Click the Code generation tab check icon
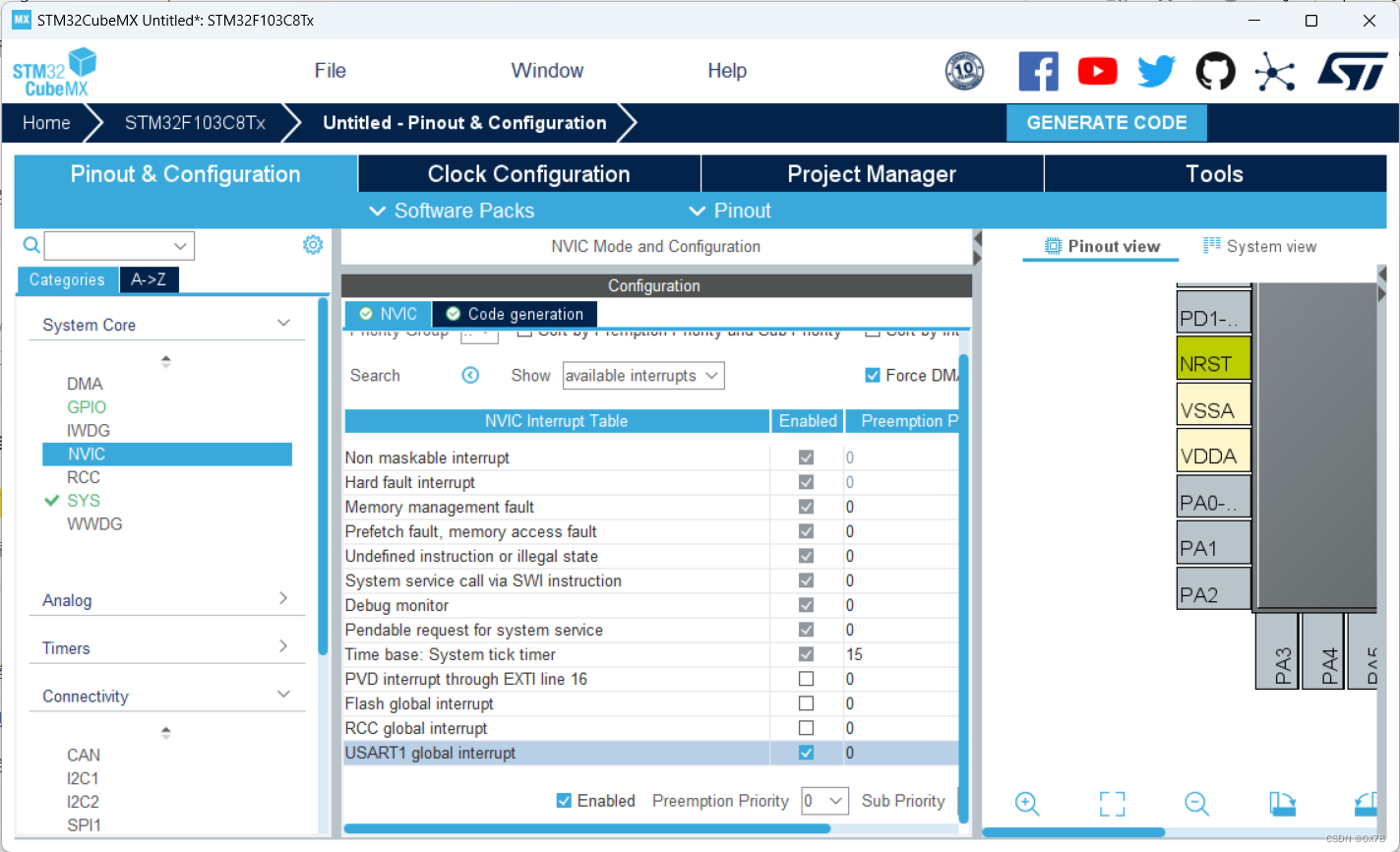 point(454,314)
